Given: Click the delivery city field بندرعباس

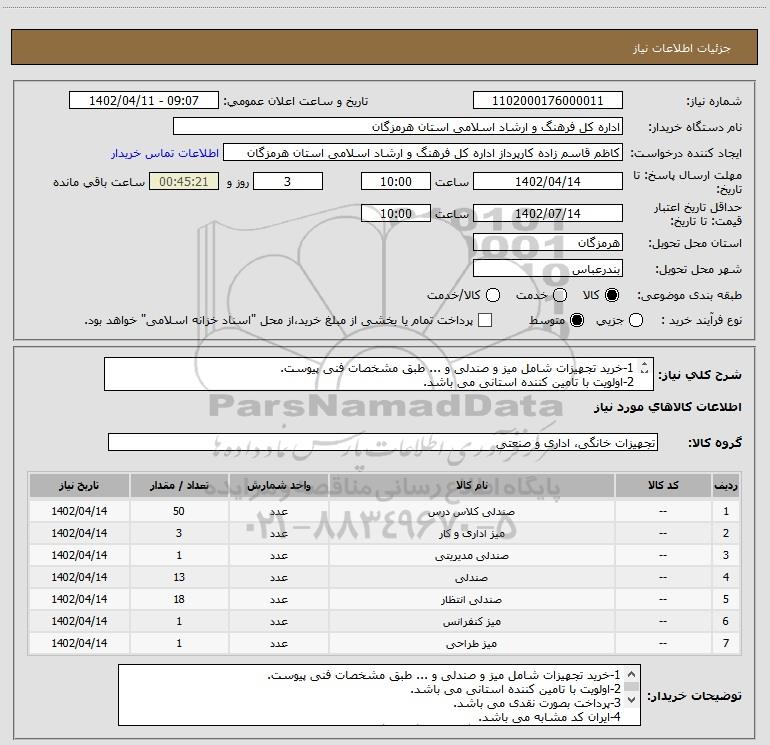Looking at the screenshot, I should coord(548,269).
